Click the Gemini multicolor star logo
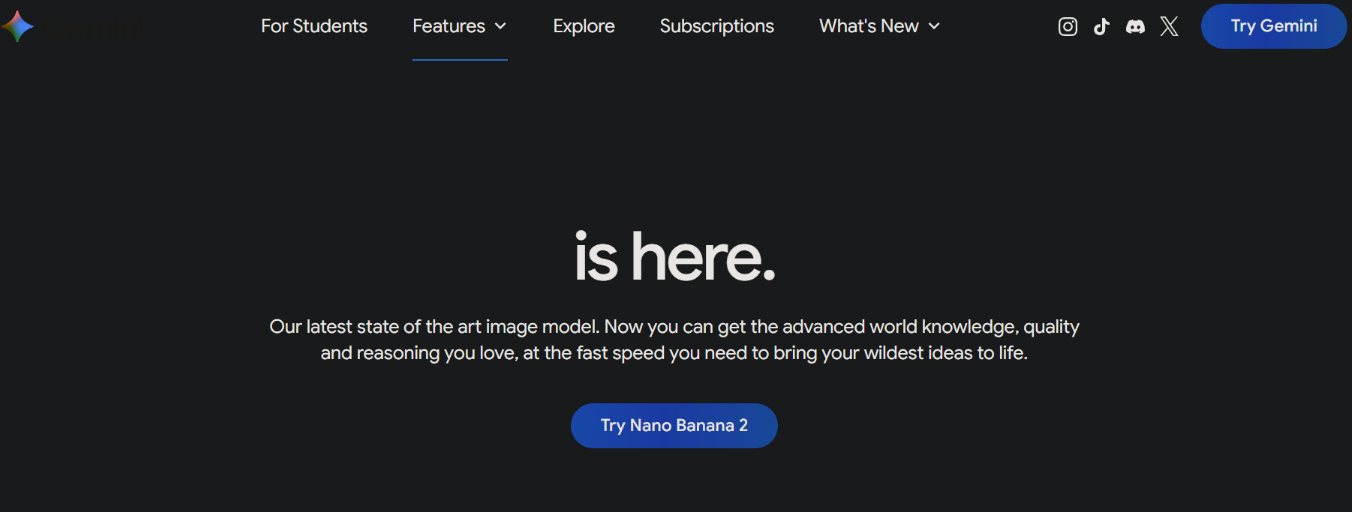 click(17, 27)
